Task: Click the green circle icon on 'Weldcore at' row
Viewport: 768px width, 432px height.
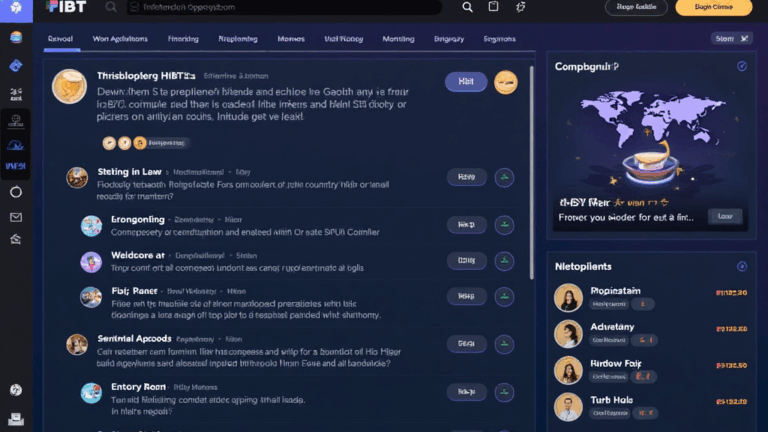Action: 504,261
